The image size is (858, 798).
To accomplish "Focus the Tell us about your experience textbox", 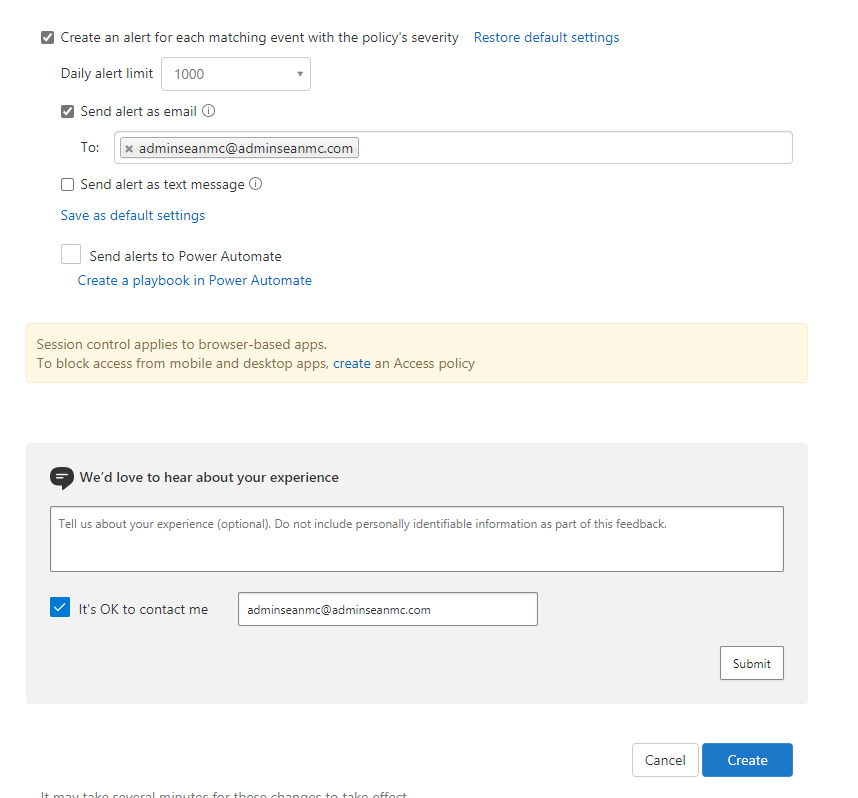I will pyautogui.click(x=416, y=539).
